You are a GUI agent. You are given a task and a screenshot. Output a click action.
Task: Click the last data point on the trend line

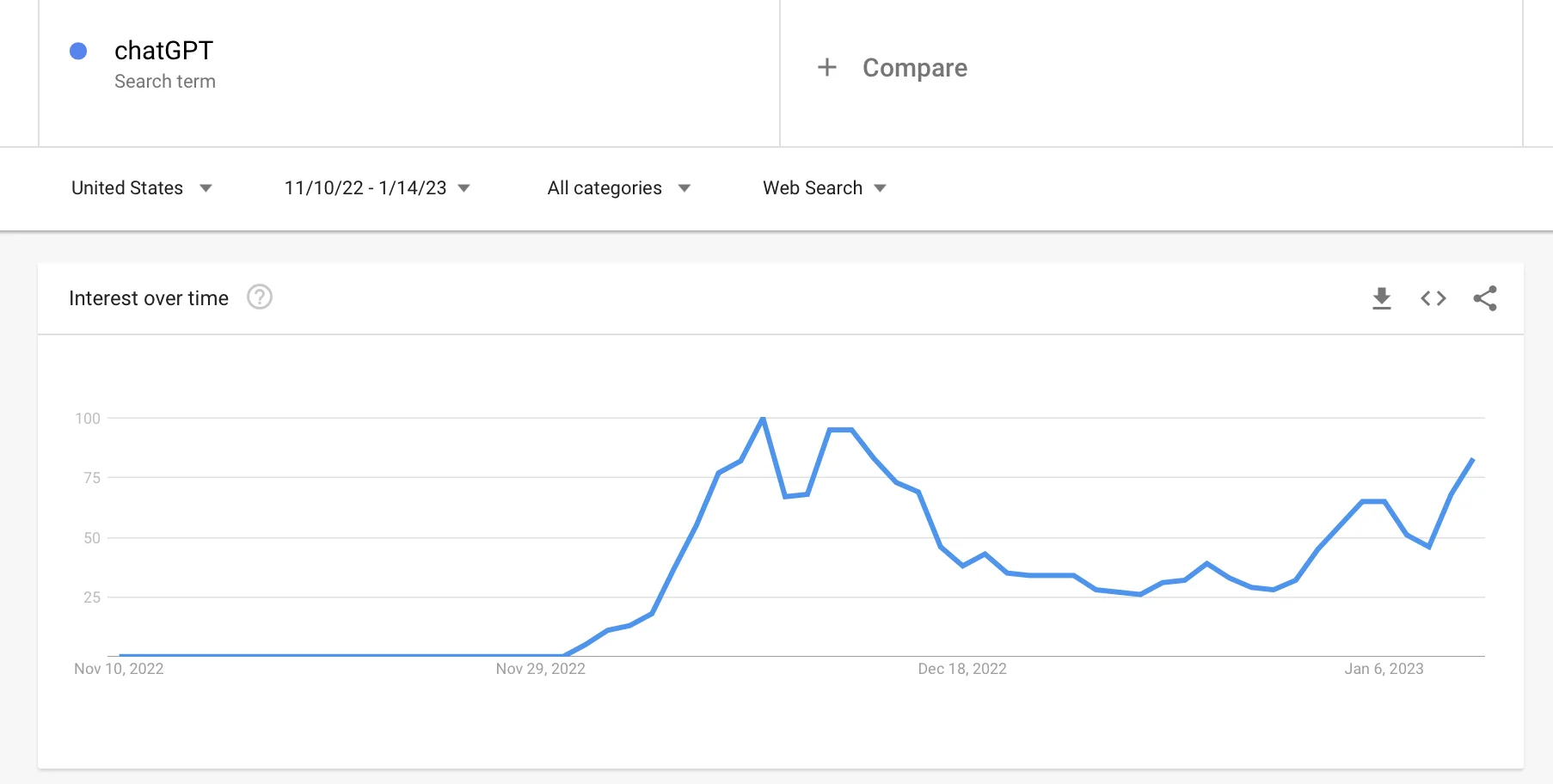pyautogui.click(x=1473, y=460)
